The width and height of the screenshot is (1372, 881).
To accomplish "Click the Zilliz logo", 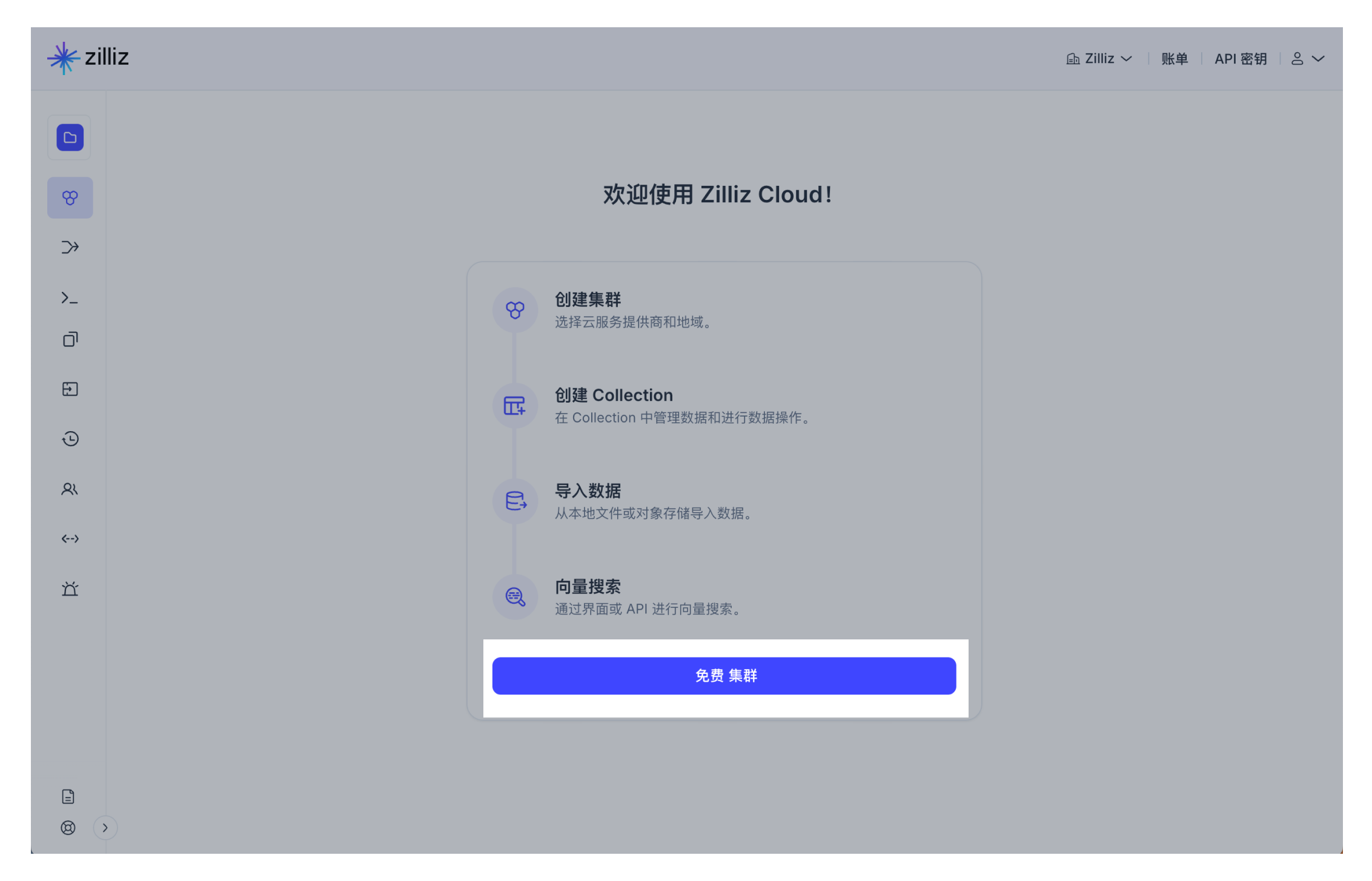I will 88,58.
